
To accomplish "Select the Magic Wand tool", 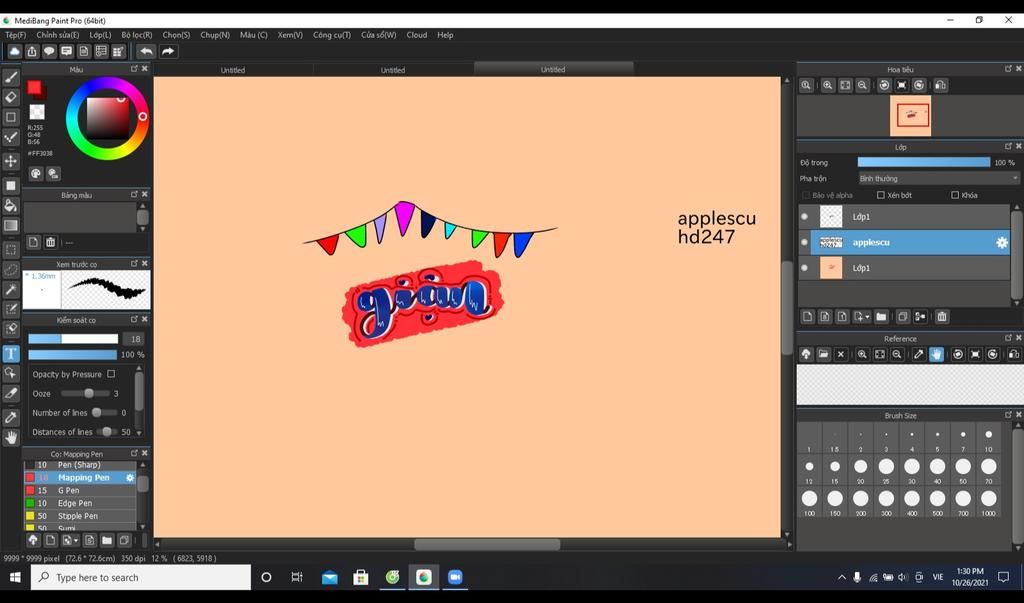I will (11, 289).
